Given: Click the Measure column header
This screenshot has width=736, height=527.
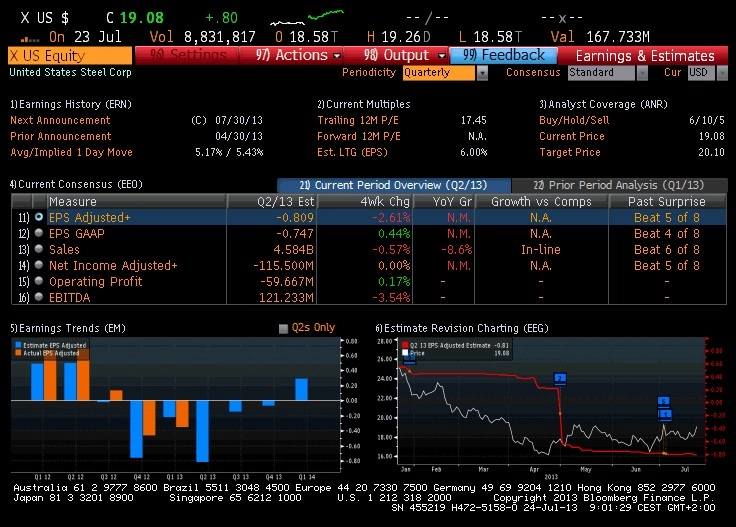Looking at the screenshot, I should [x=137, y=201].
